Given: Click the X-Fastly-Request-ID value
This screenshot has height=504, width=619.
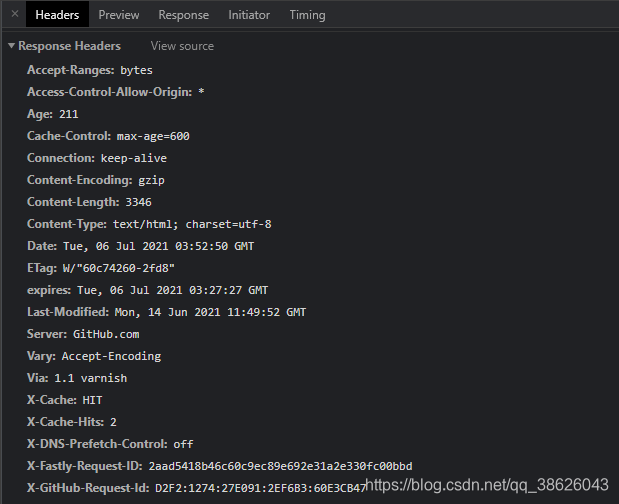Looking at the screenshot, I should pyautogui.click(x=280, y=467).
